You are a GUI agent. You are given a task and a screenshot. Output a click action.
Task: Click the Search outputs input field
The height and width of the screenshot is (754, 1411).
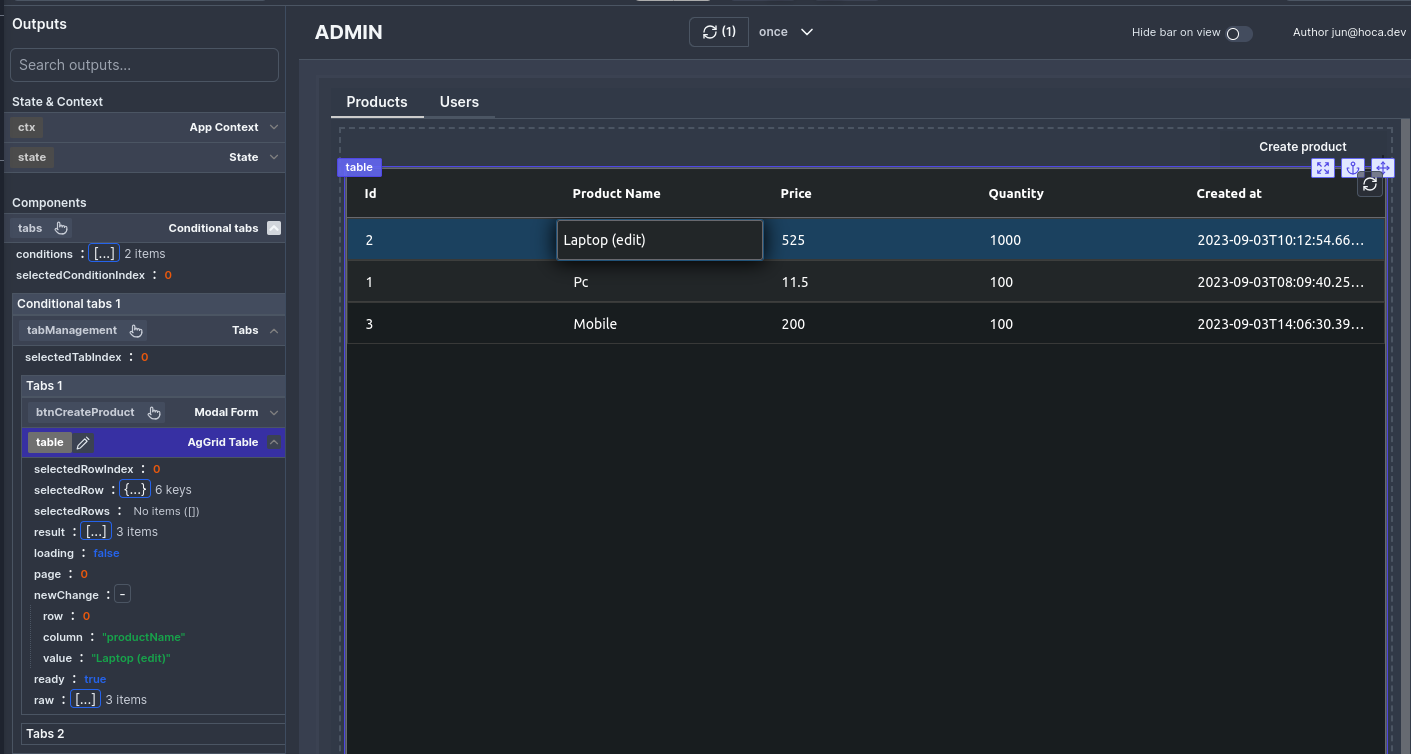pyautogui.click(x=144, y=64)
